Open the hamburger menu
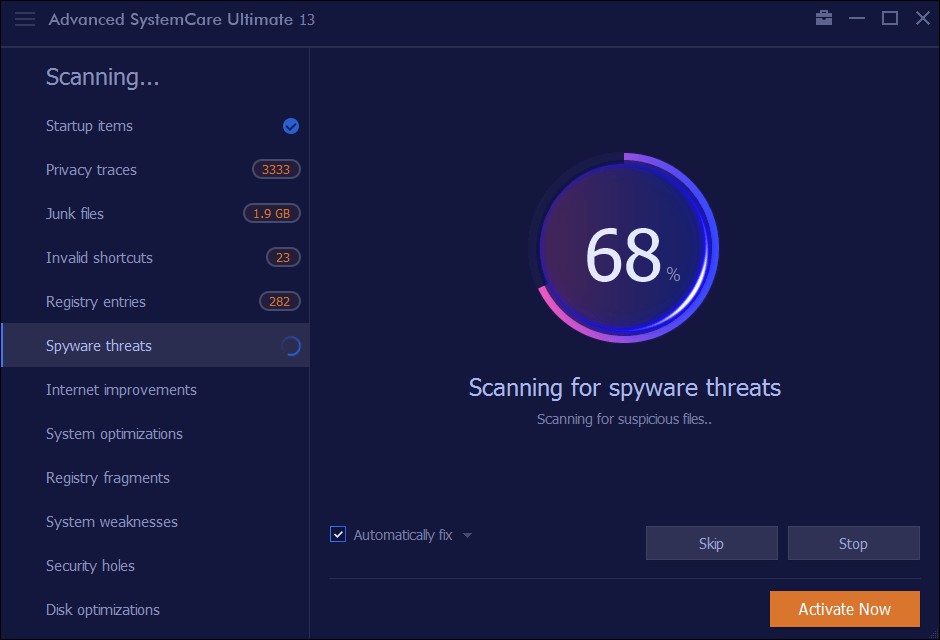 (24, 18)
